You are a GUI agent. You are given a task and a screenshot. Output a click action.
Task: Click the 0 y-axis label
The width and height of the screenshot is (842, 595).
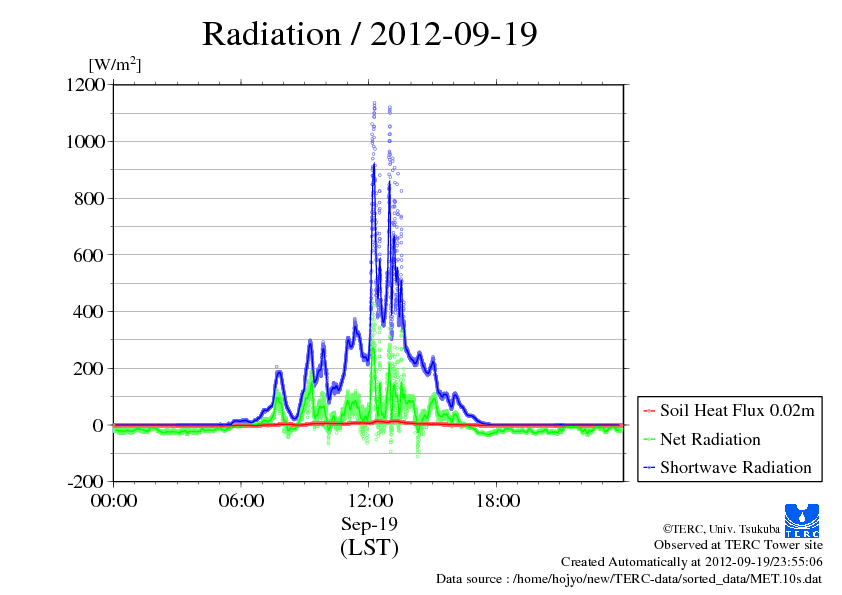[x=98, y=425]
